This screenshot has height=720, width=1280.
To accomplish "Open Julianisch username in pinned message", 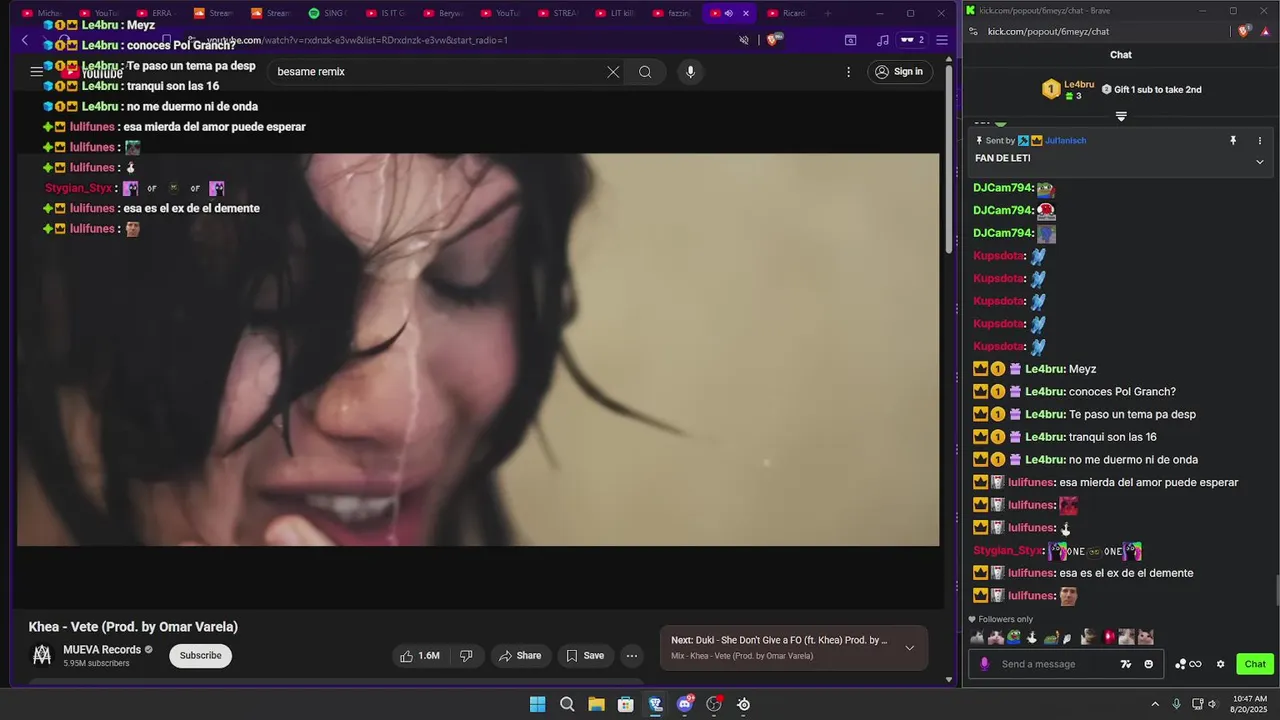I will click(1066, 141).
